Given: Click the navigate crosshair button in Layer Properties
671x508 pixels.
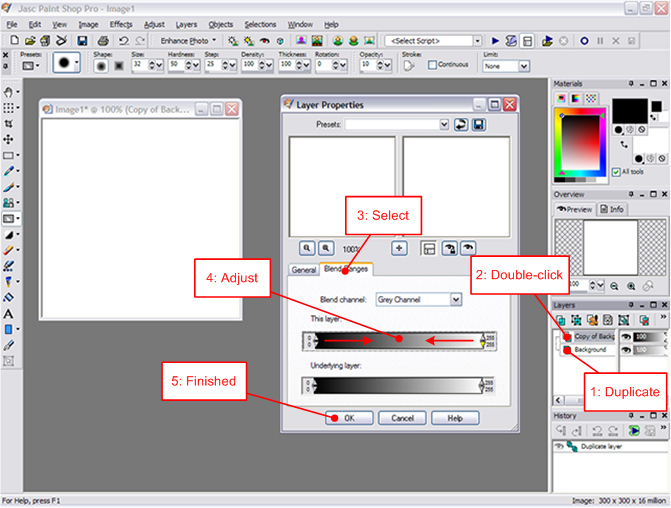Looking at the screenshot, I should [399, 248].
